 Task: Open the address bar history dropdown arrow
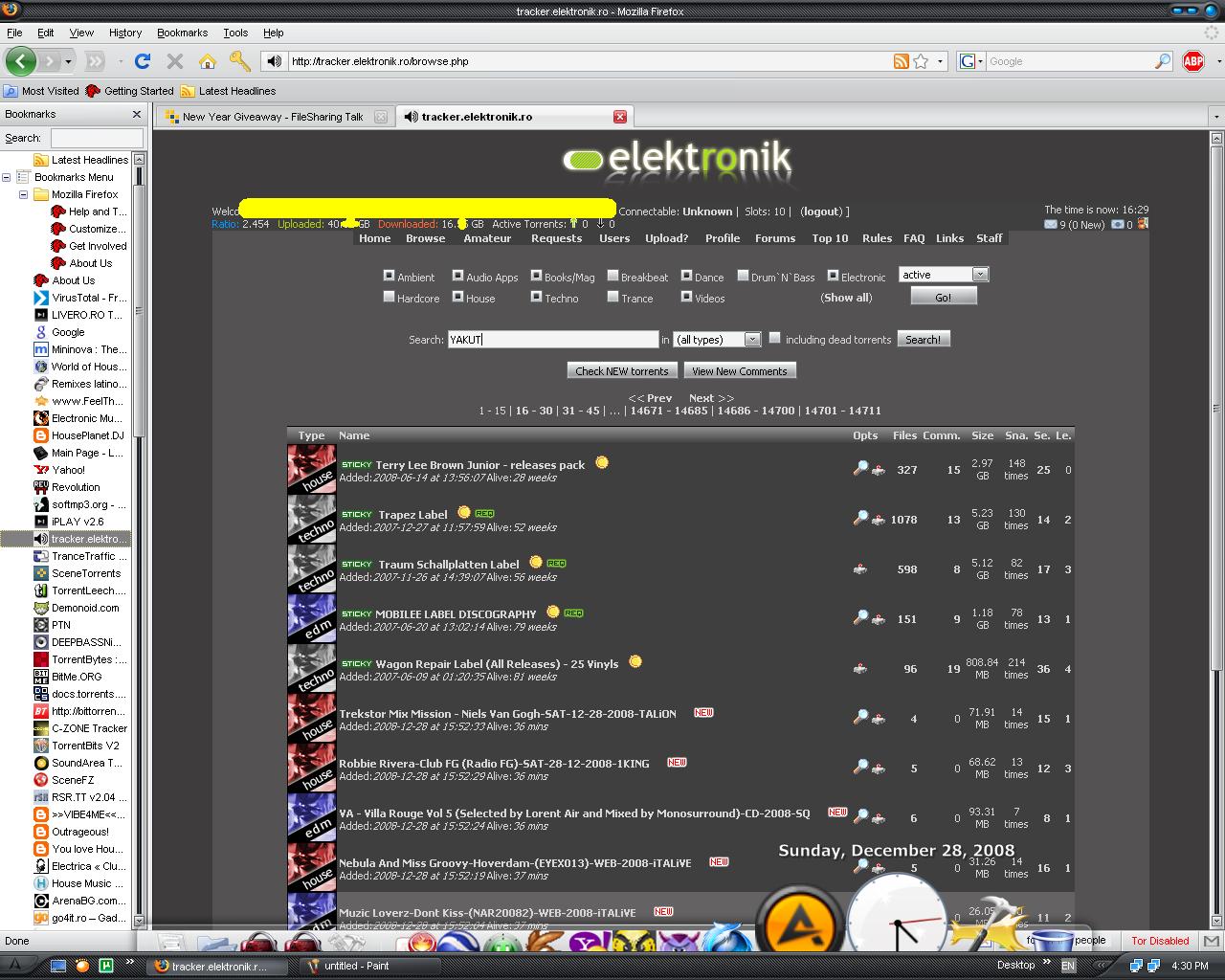point(941,61)
